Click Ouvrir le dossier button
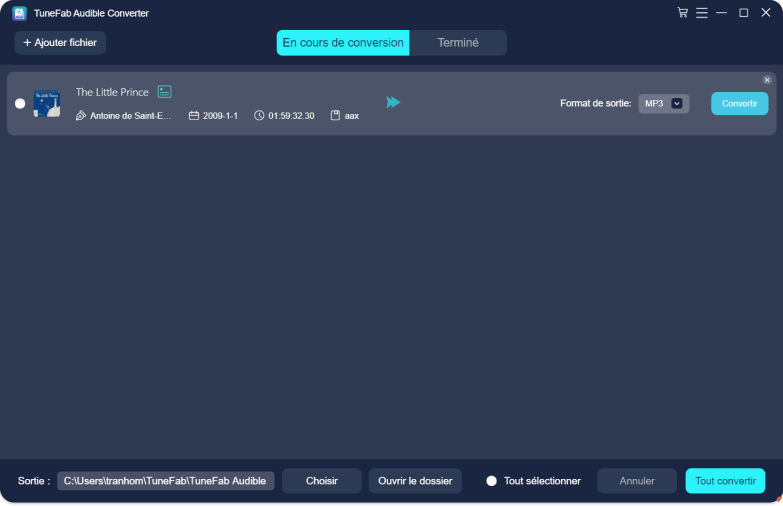The width and height of the screenshot is (783, 506). (415, 481)
